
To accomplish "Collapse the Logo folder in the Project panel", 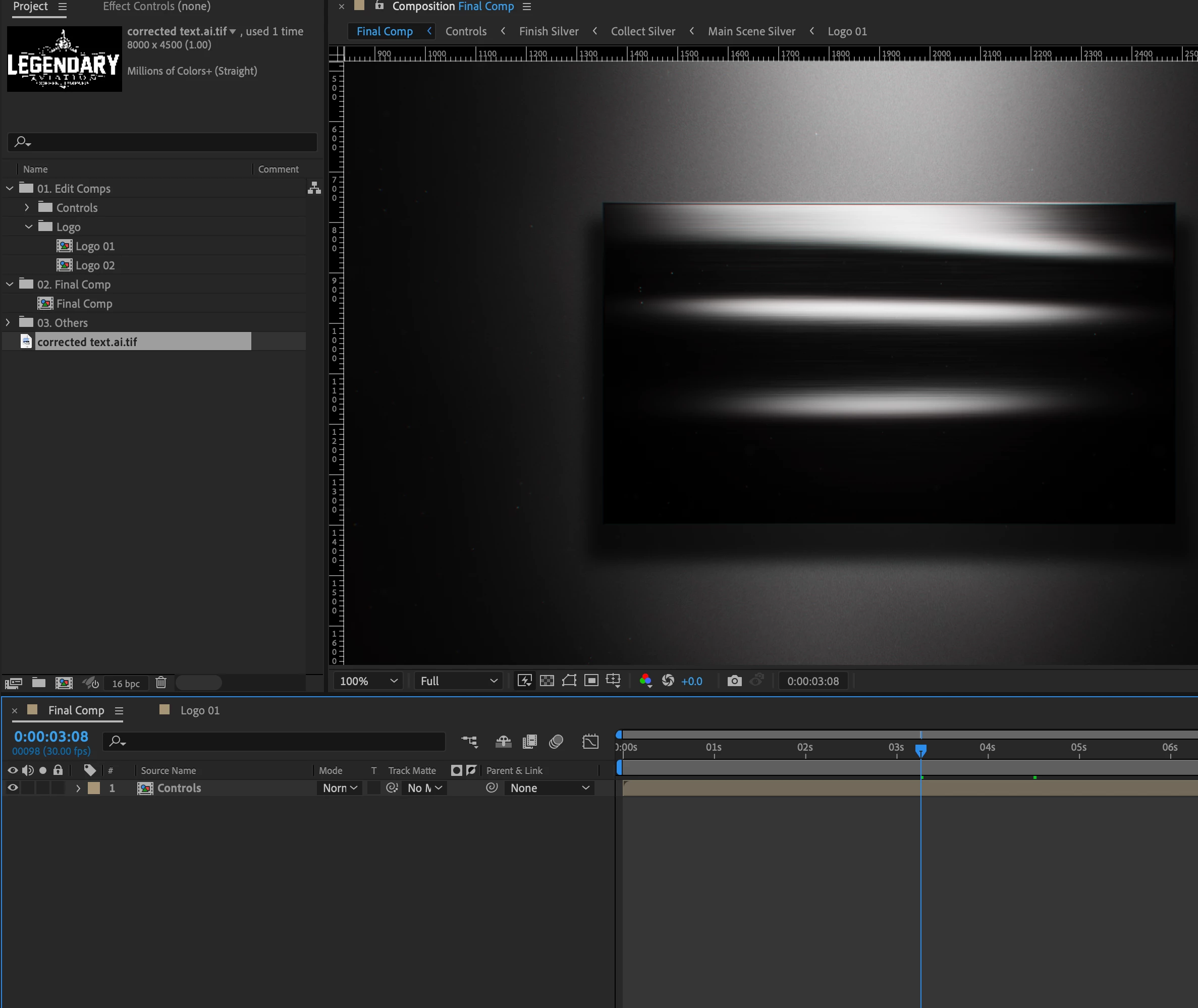I will (29, 227).
